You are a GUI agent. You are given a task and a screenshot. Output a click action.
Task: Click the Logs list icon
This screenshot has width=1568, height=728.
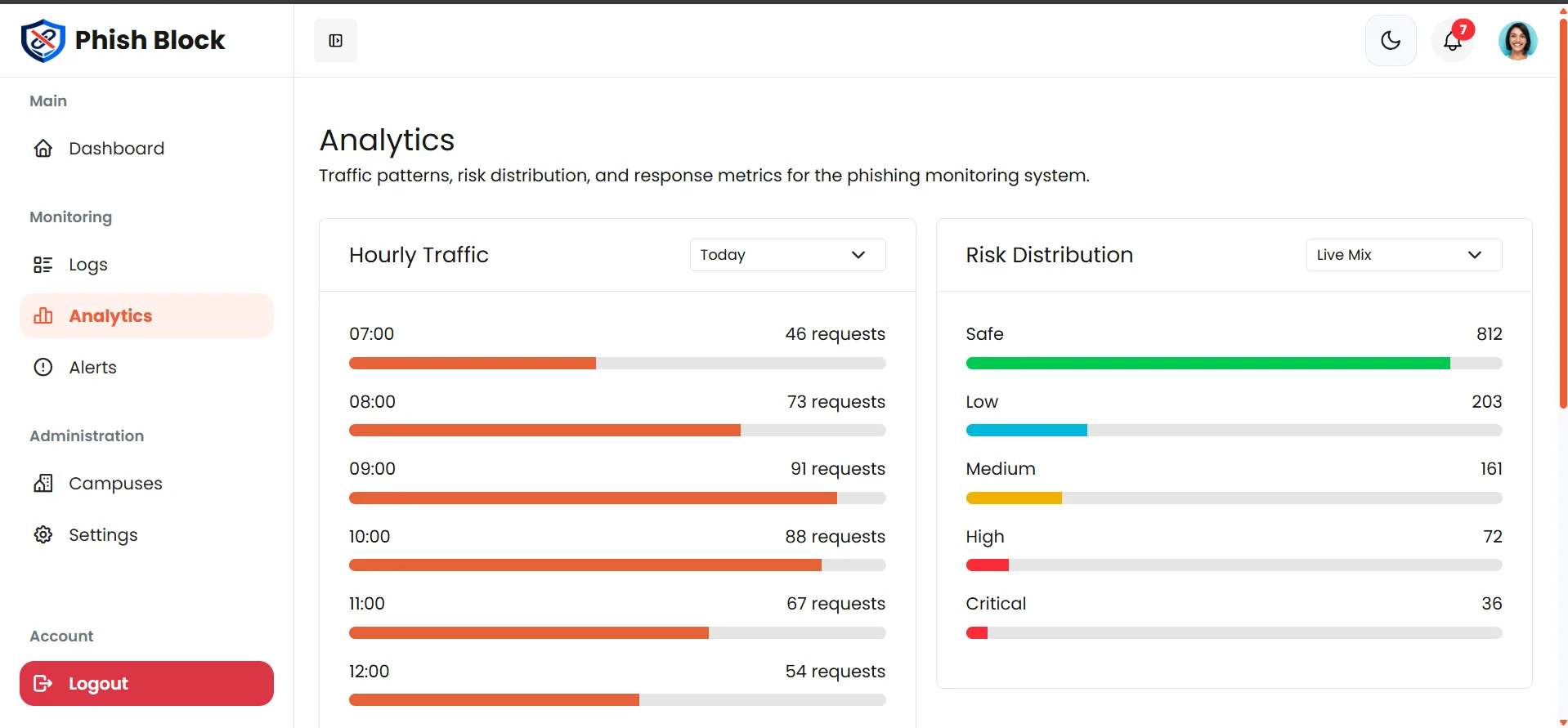pyautogui.click(x=43, y=265)
